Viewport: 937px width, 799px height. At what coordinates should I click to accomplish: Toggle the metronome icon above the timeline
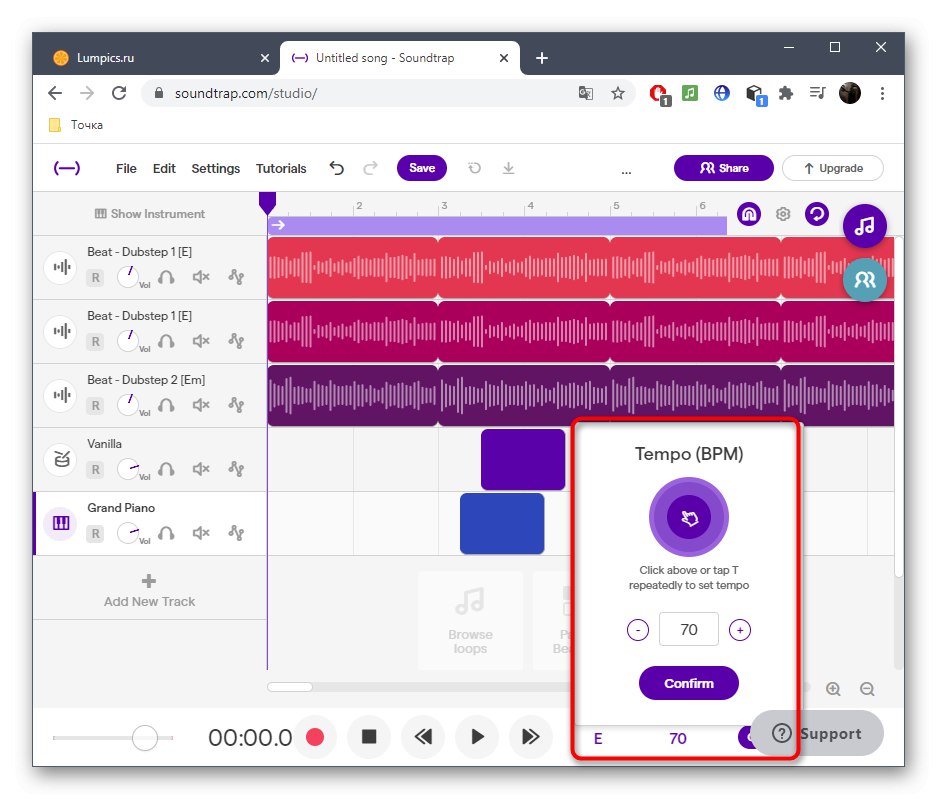coord(749,214)
